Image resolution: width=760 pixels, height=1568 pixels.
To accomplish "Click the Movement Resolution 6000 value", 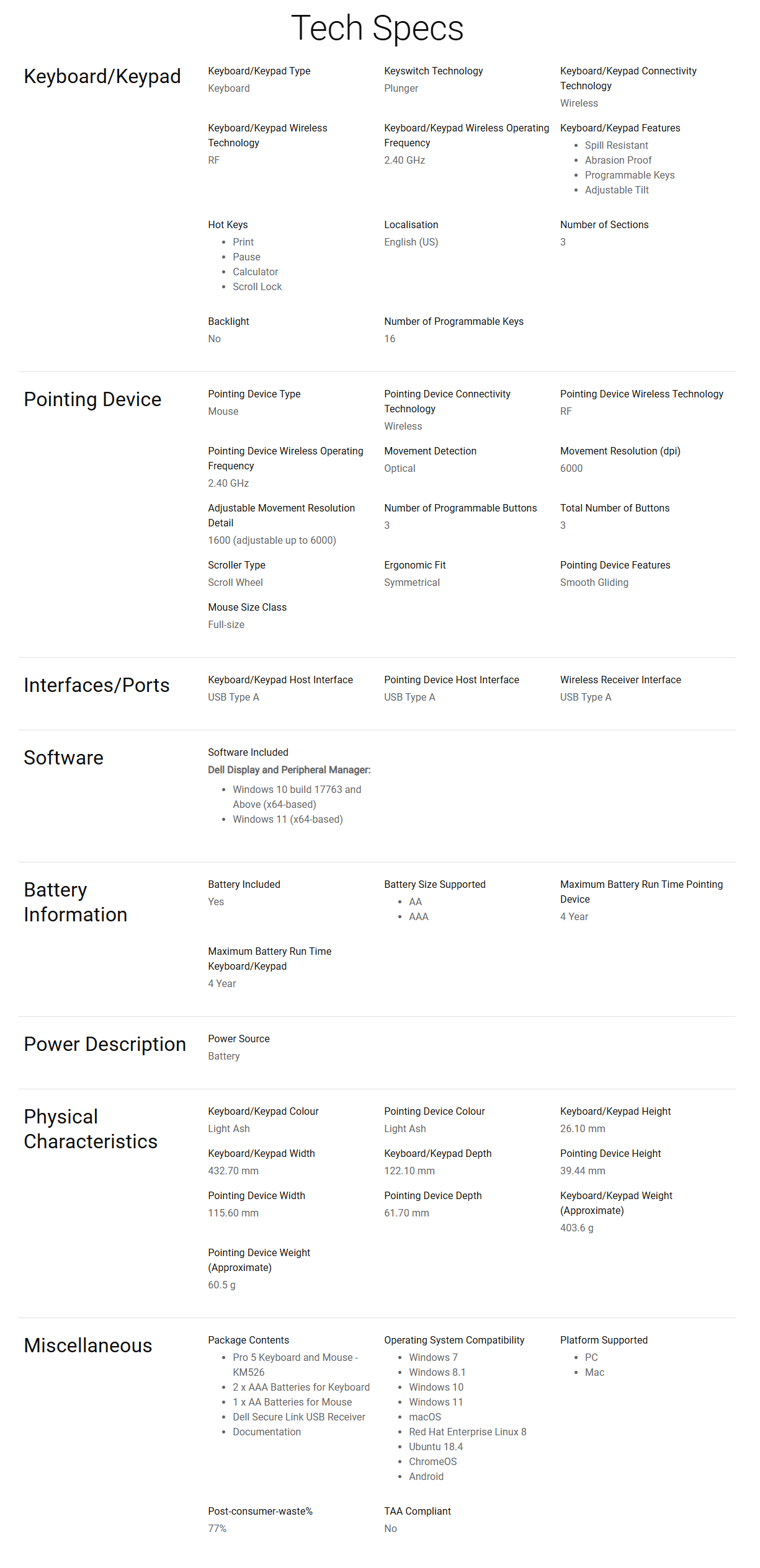I will [x=571, y=469].
